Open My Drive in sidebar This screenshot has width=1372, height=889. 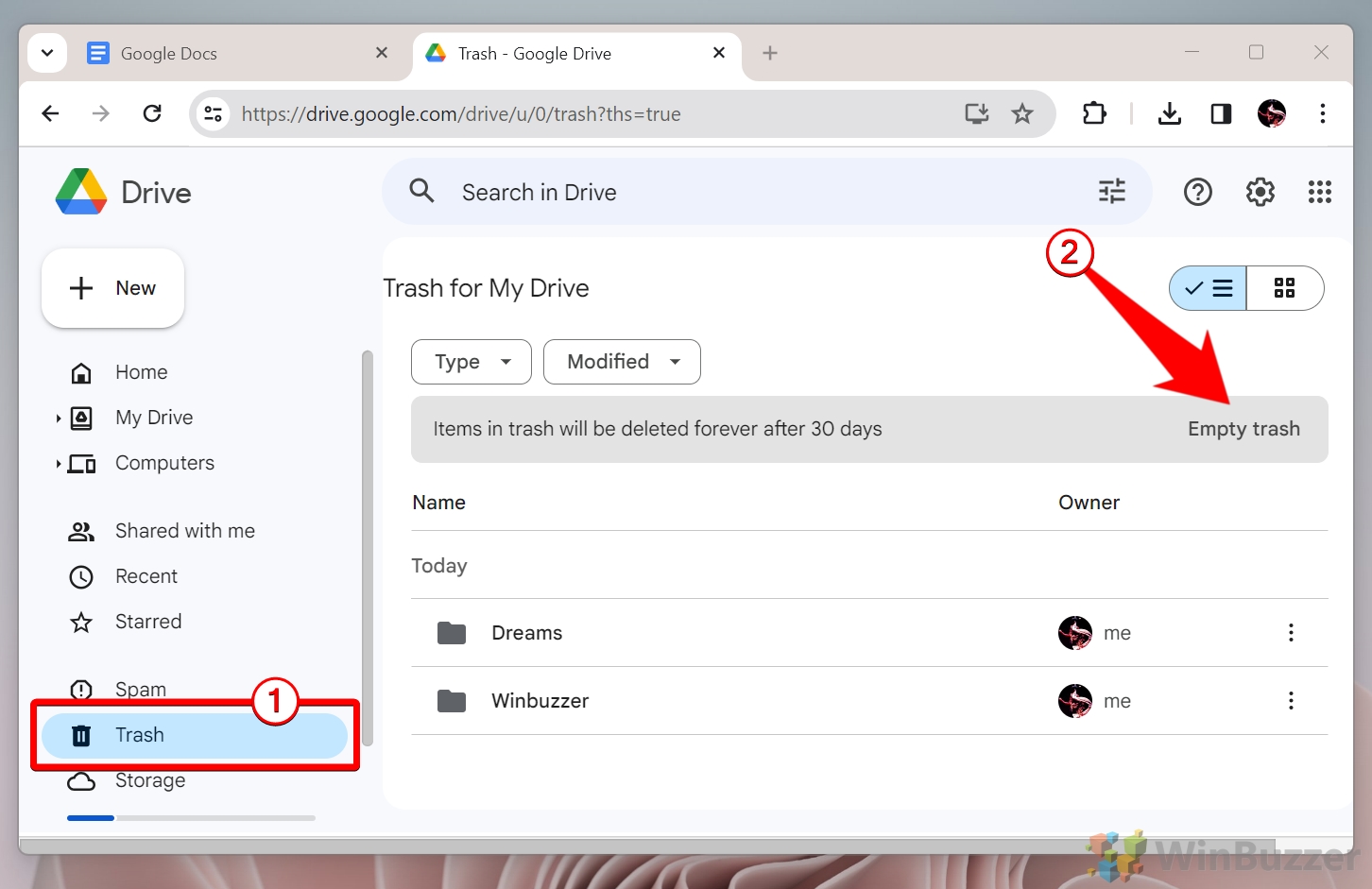click(x=154, y=418)
